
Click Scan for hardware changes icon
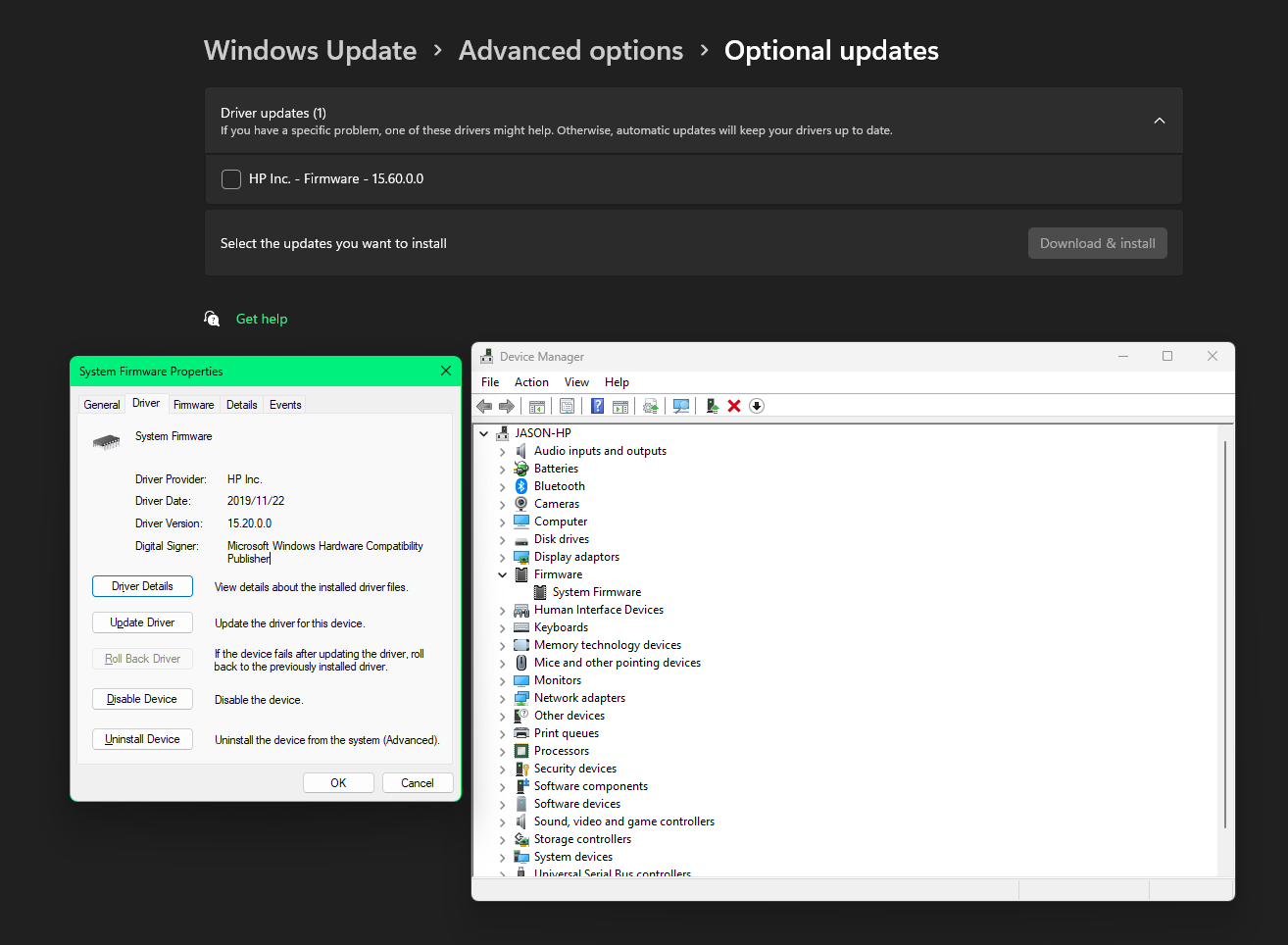point(681,406)
